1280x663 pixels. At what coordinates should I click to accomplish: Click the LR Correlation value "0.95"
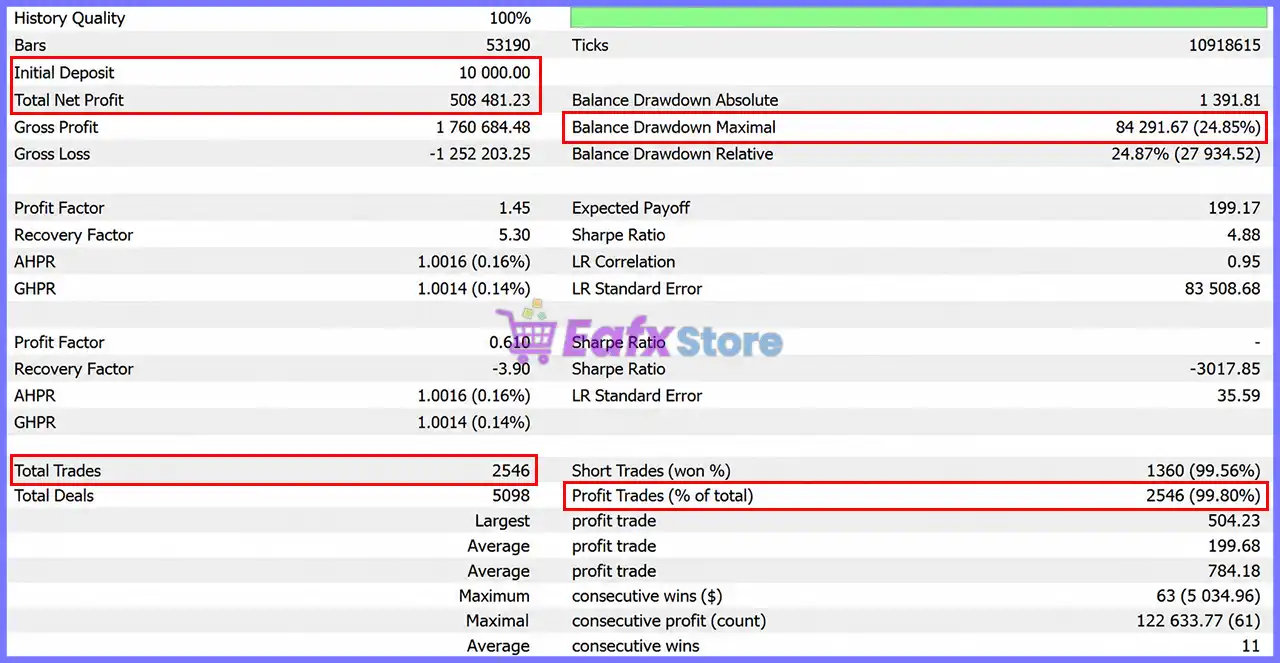pyautogui.click(x=1244, y=262)
